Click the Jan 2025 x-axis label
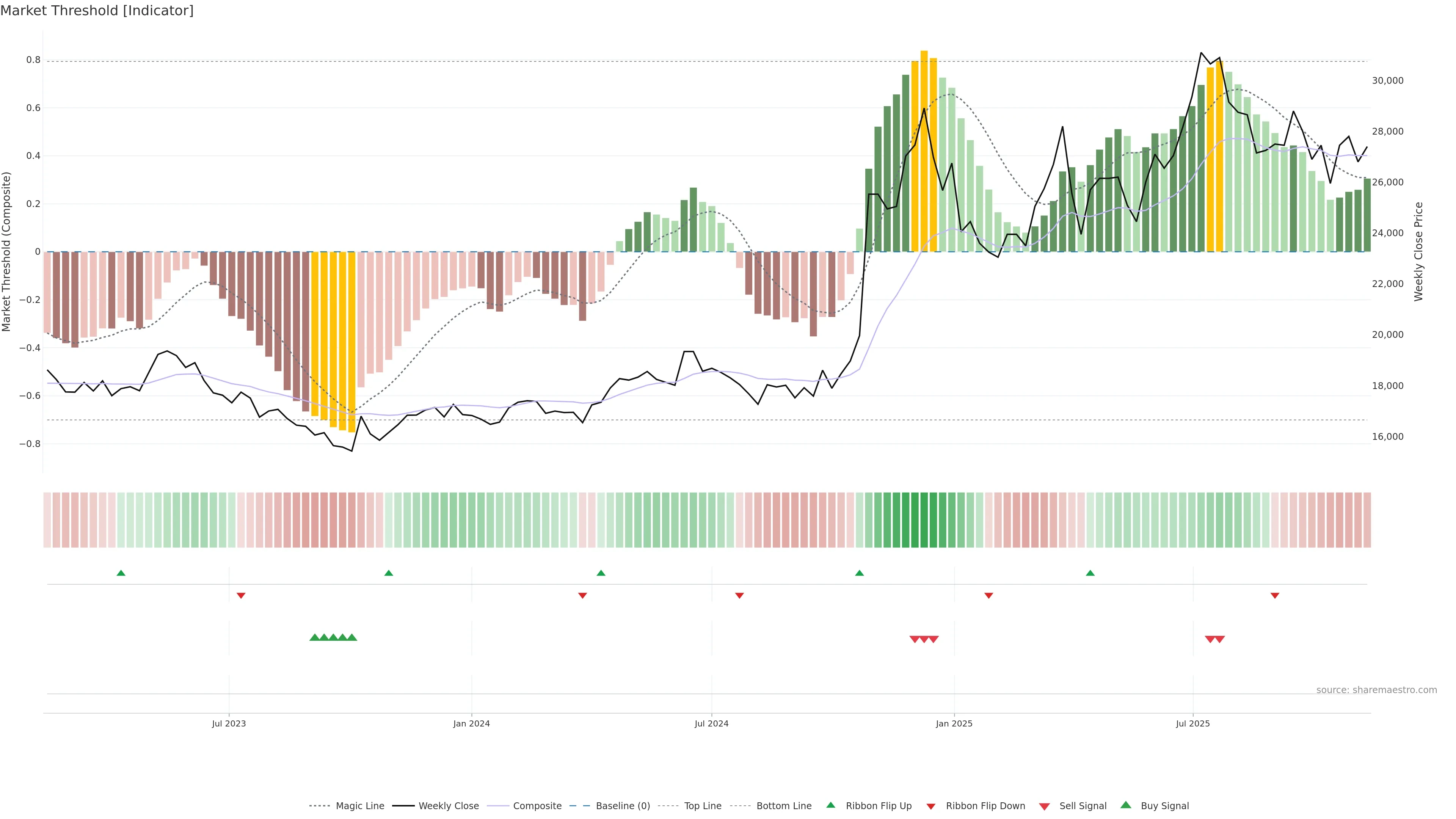 tap(954, 723)
